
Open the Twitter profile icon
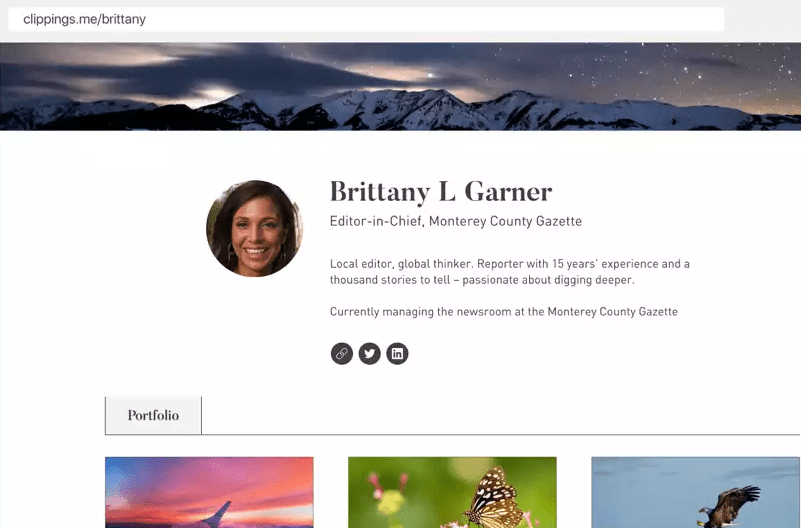pyautogui.click(x=369, y=353)
